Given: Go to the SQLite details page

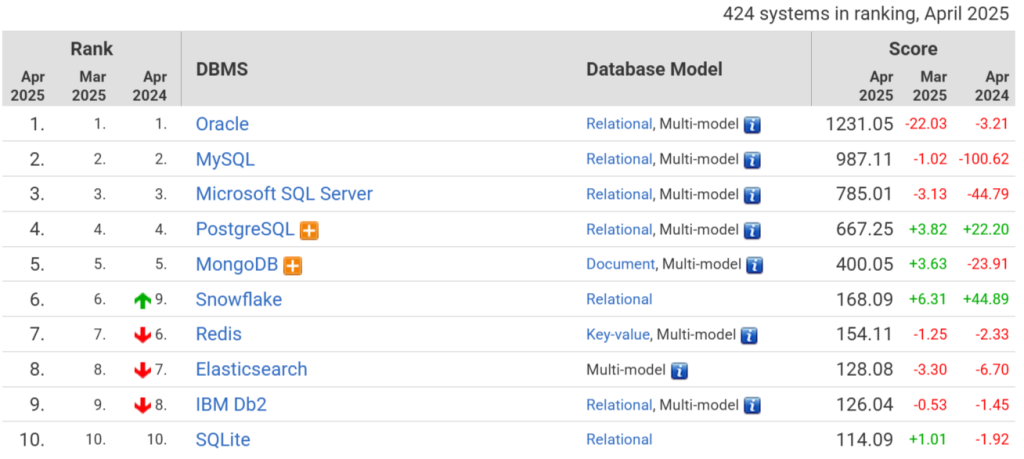Looking at the screenshot, I should pos(223,439).
